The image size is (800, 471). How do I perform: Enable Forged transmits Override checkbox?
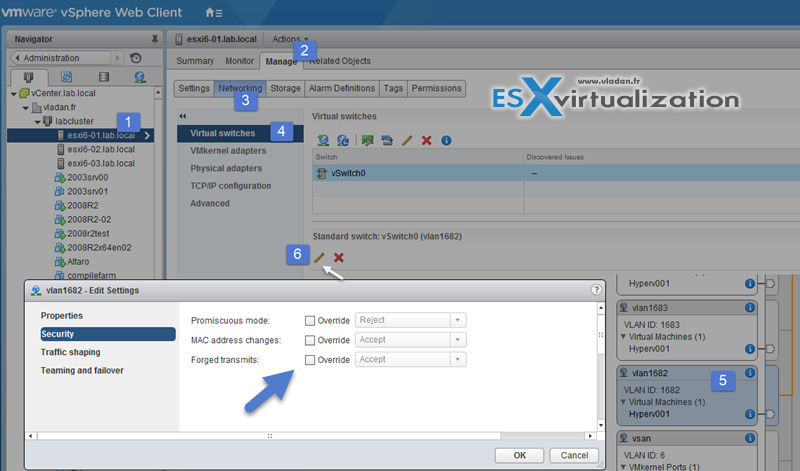pos(310,360)
